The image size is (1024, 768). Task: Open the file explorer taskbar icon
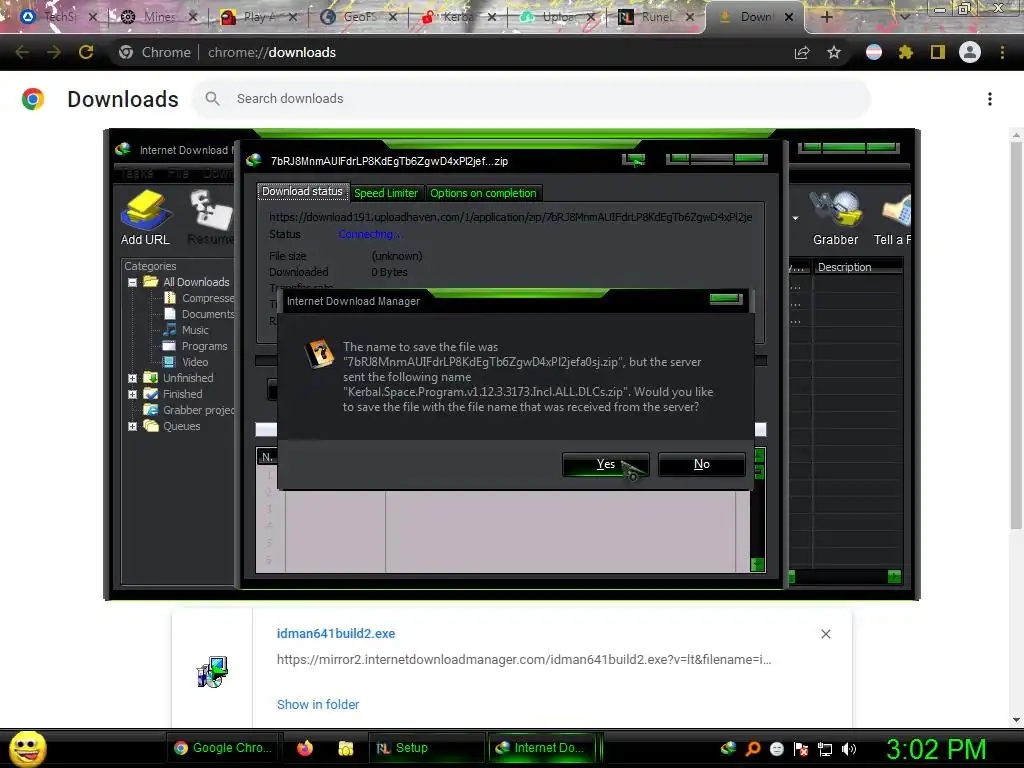click(345, 748)
